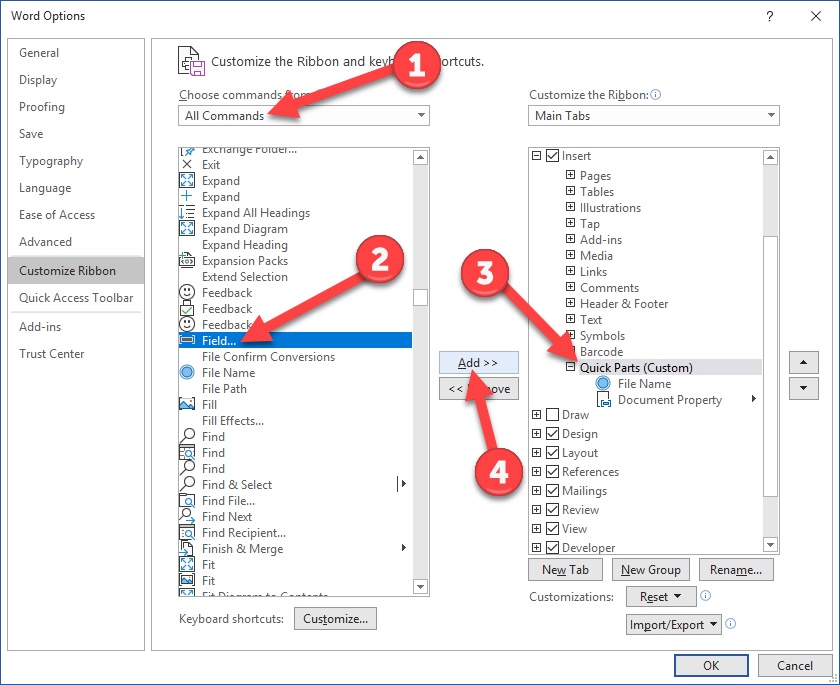Enable the Draw tab checkbox
The image size is (840, 685).
pos(552,415)
